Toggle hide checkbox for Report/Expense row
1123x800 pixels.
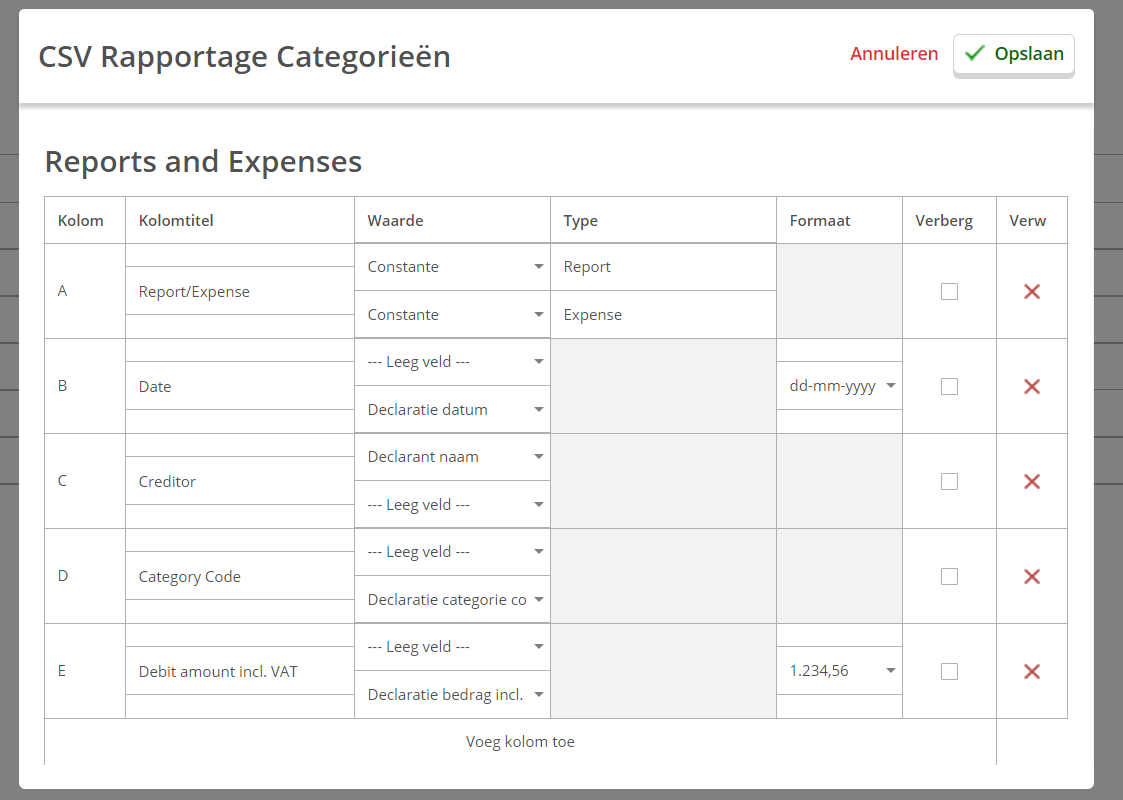(949, 292)
